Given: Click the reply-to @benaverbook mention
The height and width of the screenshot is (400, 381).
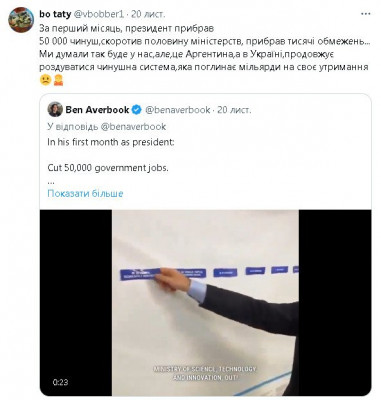Looking at the screenshot, I should 133,127.
